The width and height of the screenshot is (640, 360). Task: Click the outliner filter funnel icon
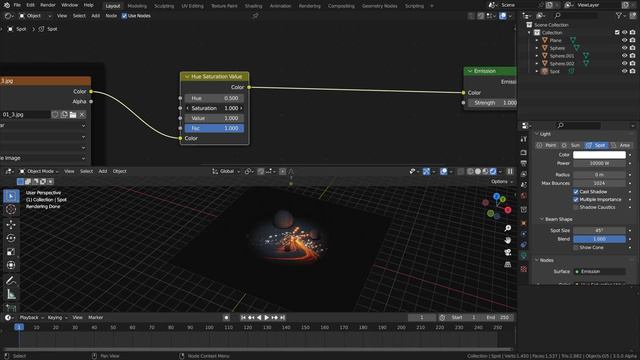[619, 16]
